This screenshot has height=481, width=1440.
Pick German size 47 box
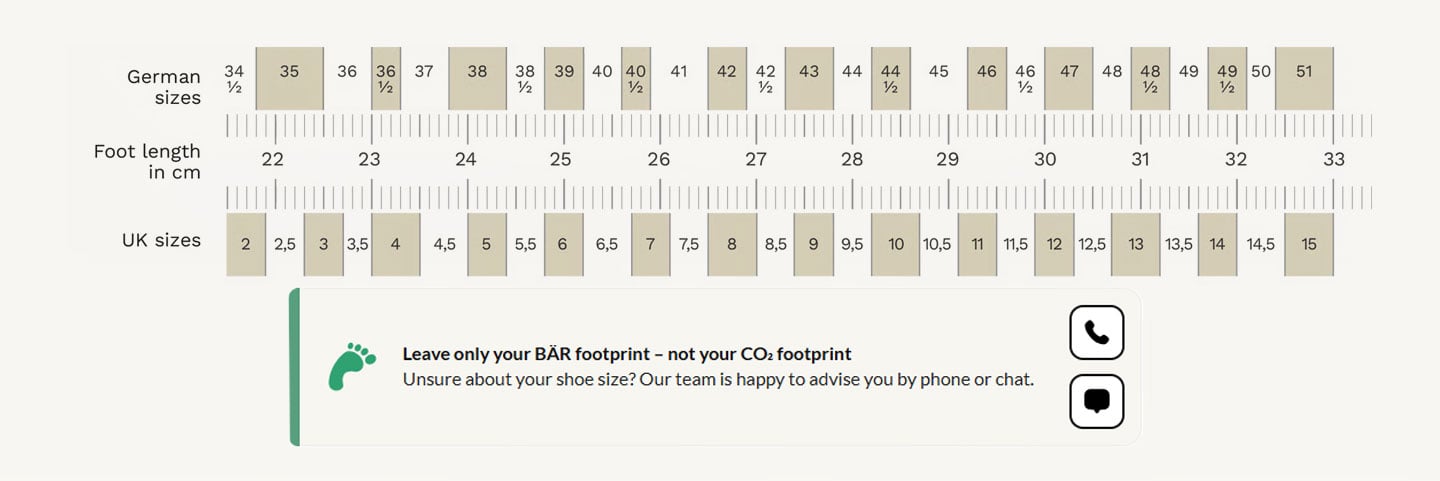click(1069, 78)
